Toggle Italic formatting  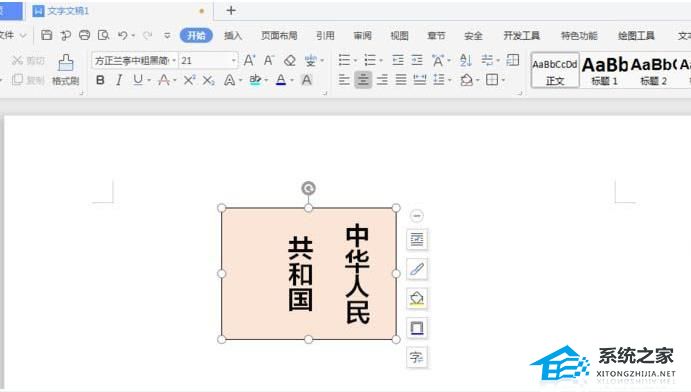click(119, 80)
